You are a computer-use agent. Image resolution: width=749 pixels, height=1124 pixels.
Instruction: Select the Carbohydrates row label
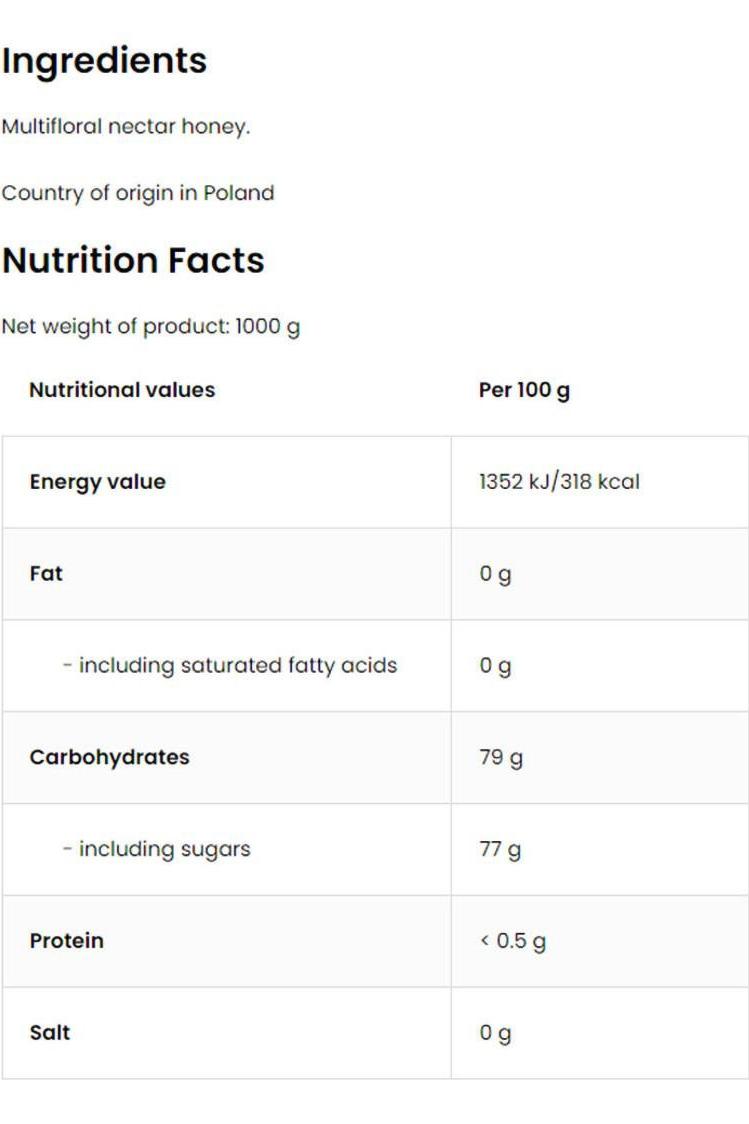coord(109,757)
